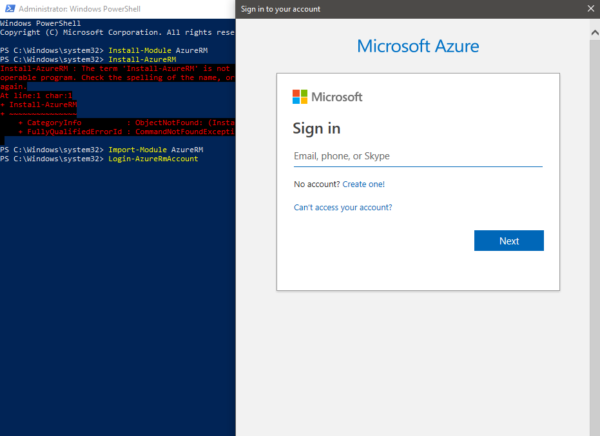Click the Copyright (C) Microsoft Corporation line
This screenshot has height=436, width=600.
pyautogui.click(x=117, y=33)
